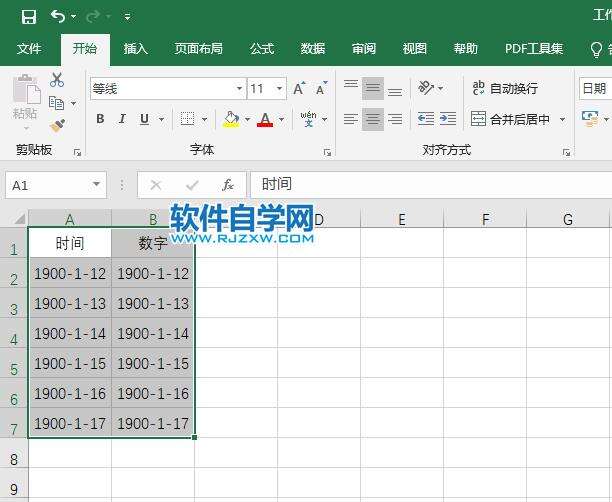This screenshot has height=502, width=612.
Task: Open the 帮助 tab
Action: [465, 49]
